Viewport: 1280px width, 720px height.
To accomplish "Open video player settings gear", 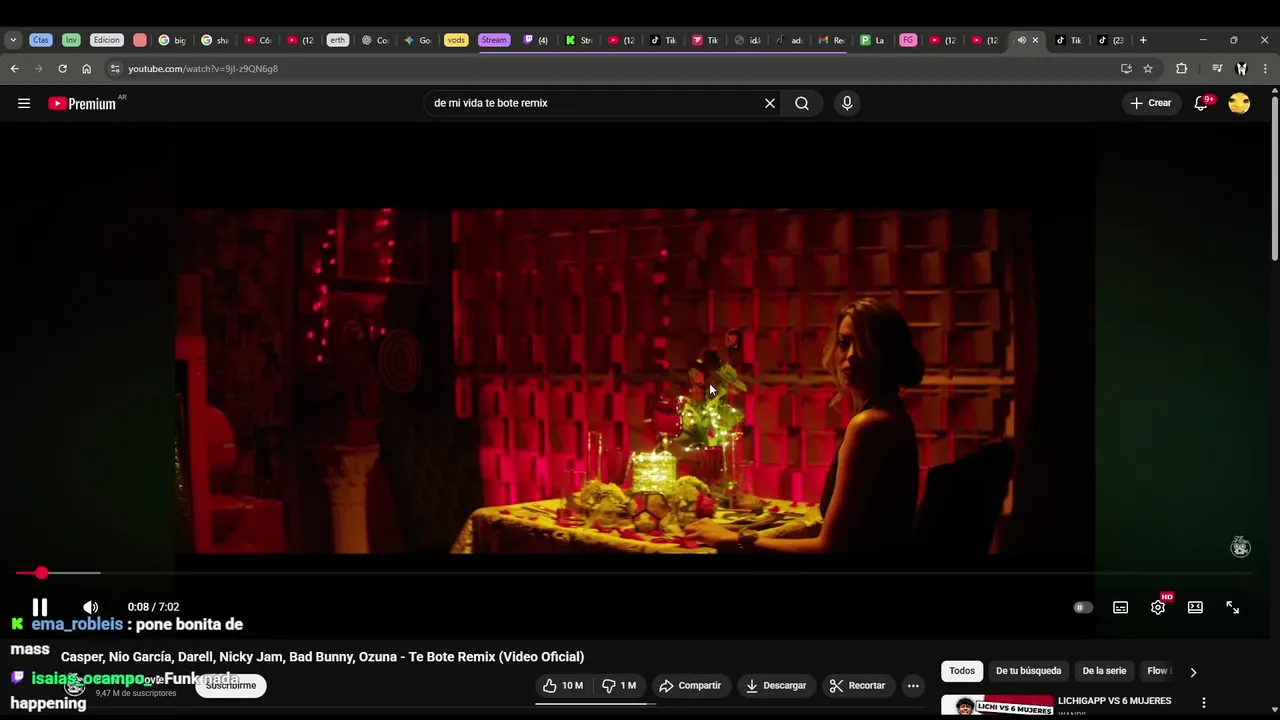I will click(1158, 607).
